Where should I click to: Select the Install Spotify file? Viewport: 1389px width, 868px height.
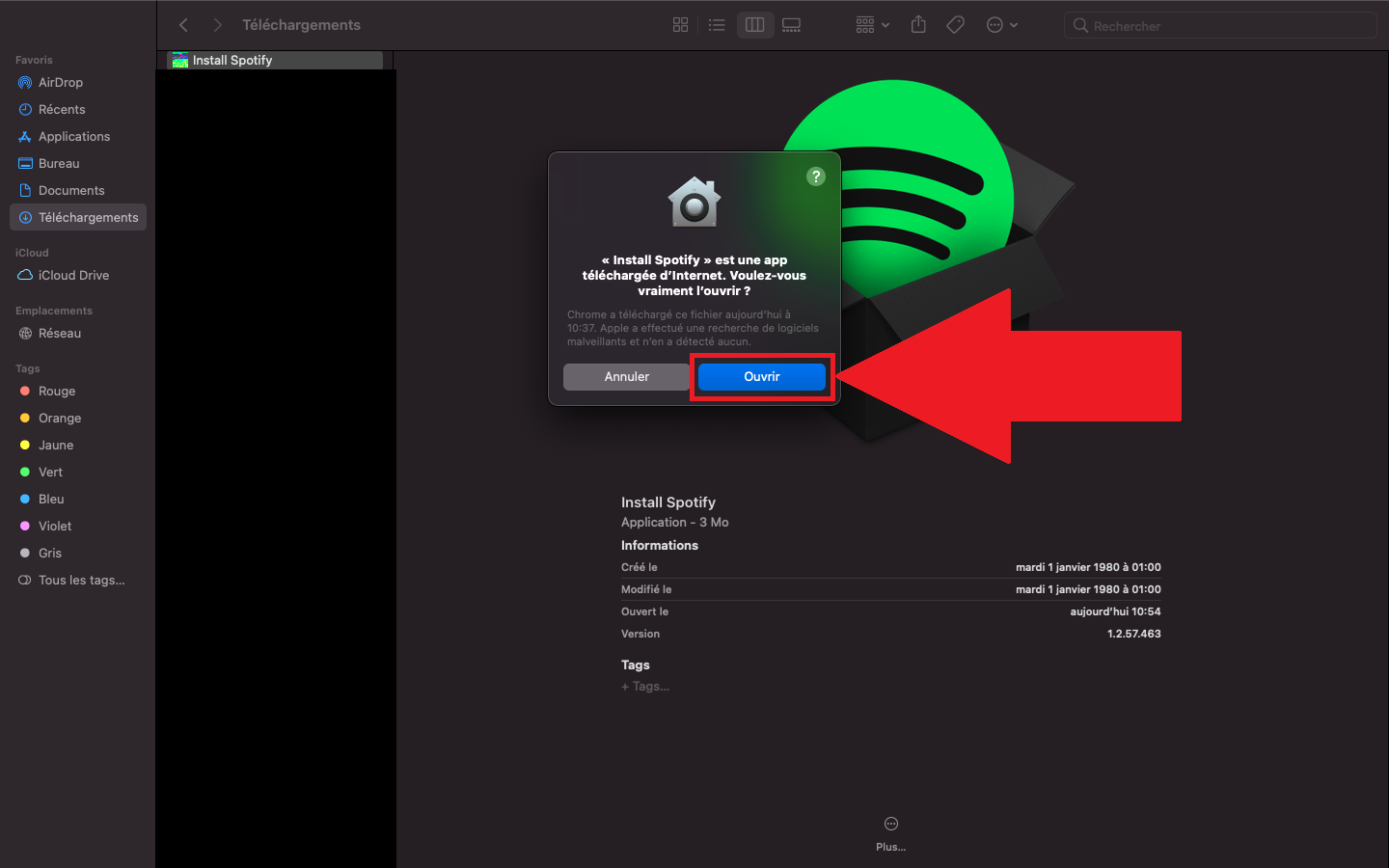(276, 60)
